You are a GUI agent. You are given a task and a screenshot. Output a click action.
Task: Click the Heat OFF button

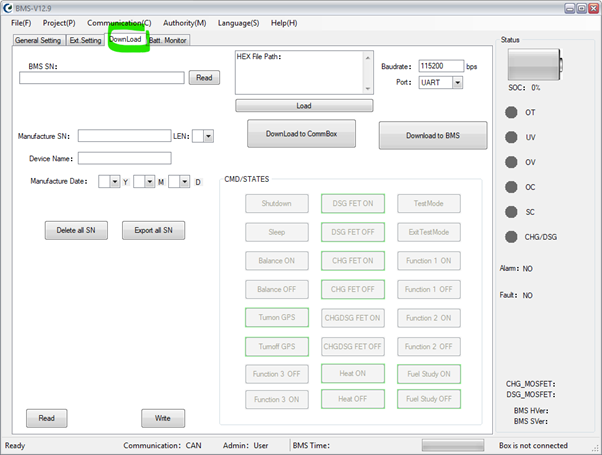(353, 399)
